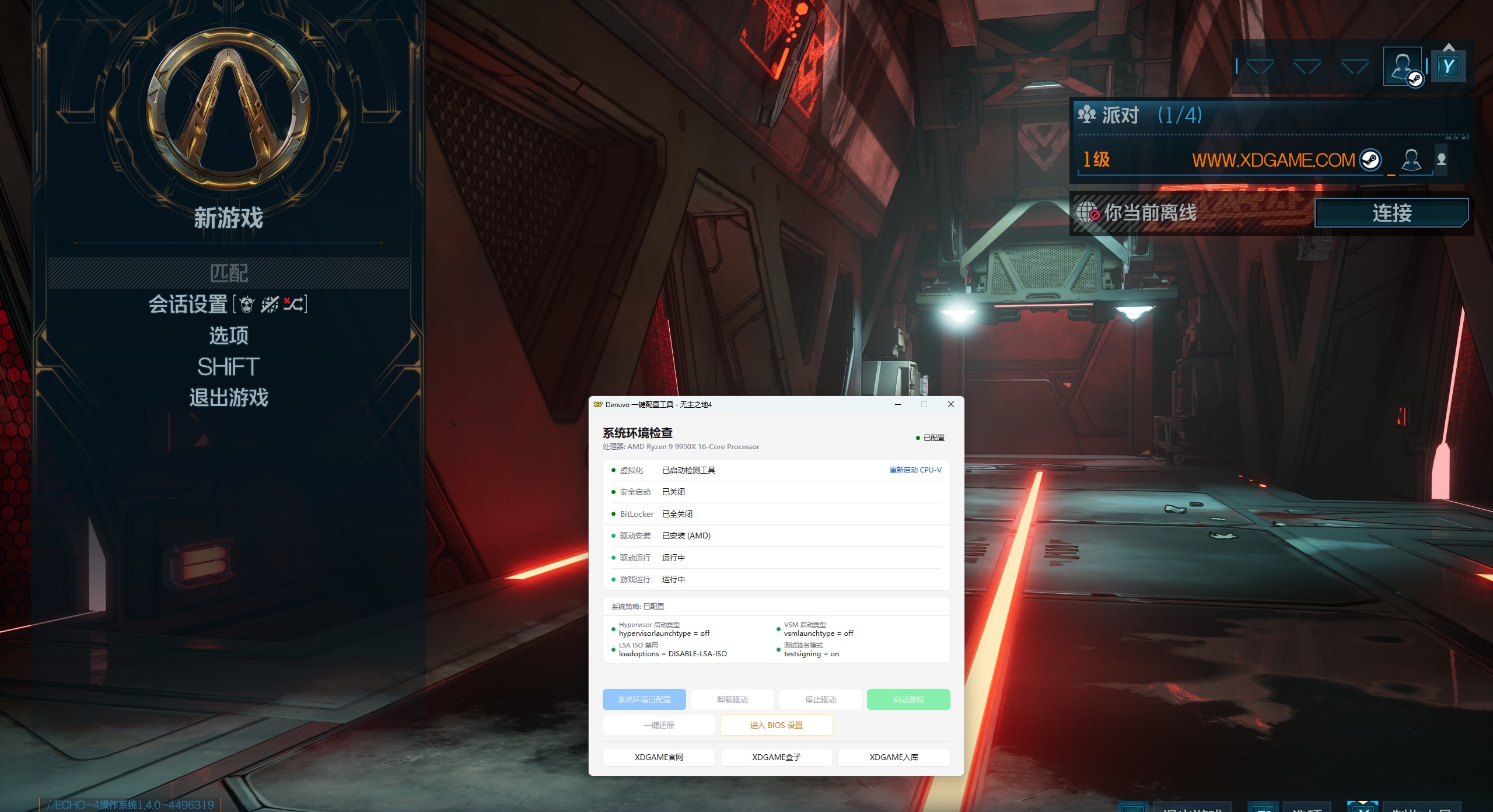Click the shuffle icon in 会话设置
The image size is (1493, 812).
click(x=294, y=304)
